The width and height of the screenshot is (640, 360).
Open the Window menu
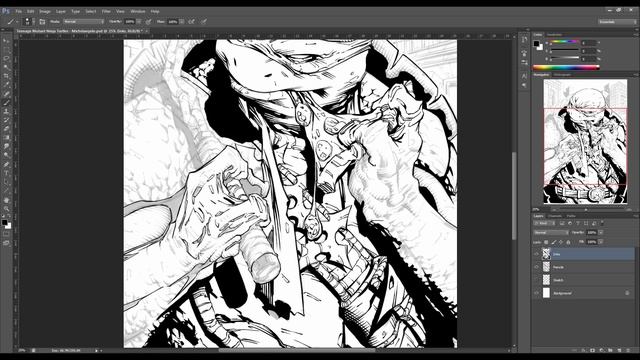coord(138,11)
